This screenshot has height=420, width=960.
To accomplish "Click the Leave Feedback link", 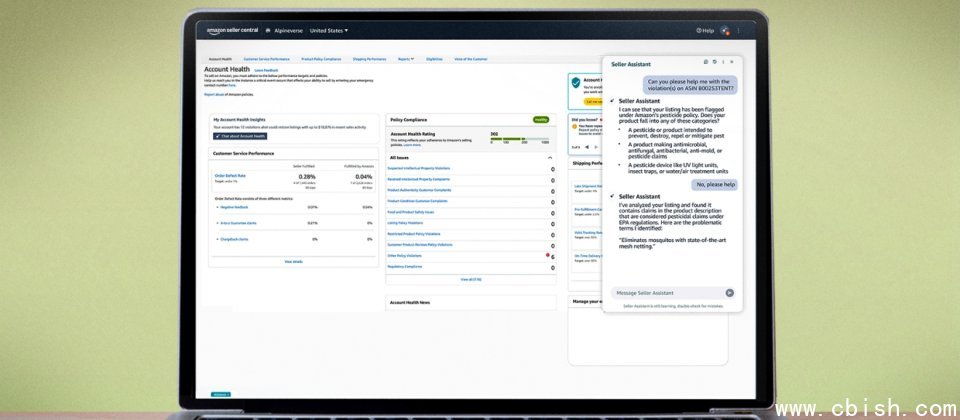I will tap(266, 70).
